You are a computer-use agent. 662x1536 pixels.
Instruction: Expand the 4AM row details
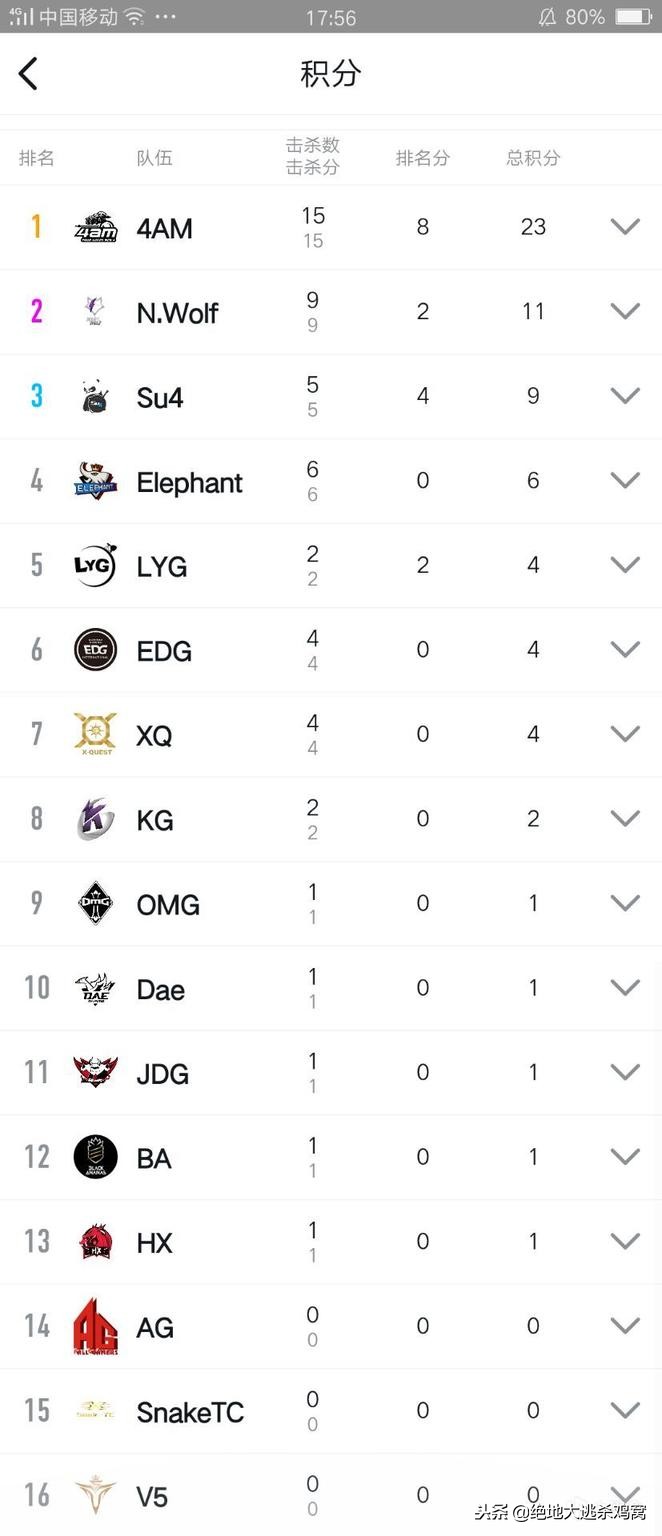[x=625, y=227]
